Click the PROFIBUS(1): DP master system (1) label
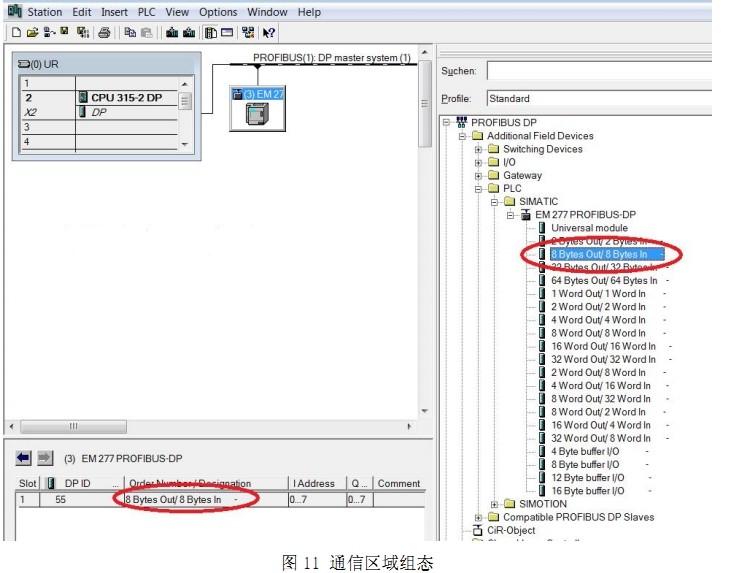This screenshot has height=573, width=731. tap(331, 57)
